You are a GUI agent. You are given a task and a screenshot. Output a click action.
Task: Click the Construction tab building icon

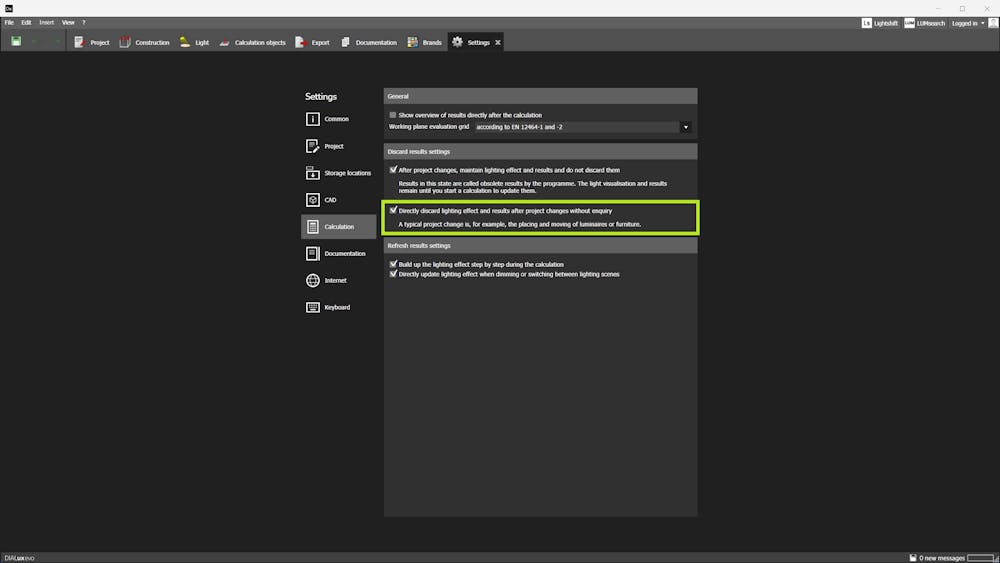[x=125, y=42]
